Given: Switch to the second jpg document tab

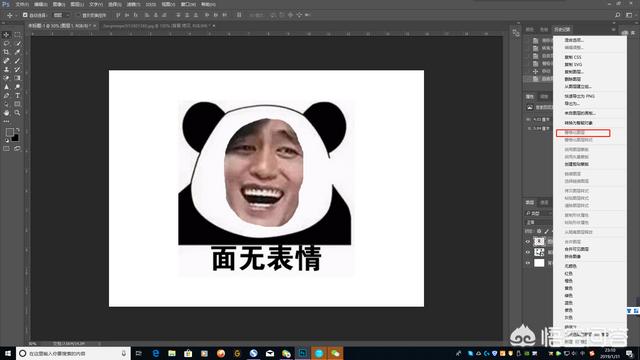Looking at the screenshot, I should (x=158, y=26).
